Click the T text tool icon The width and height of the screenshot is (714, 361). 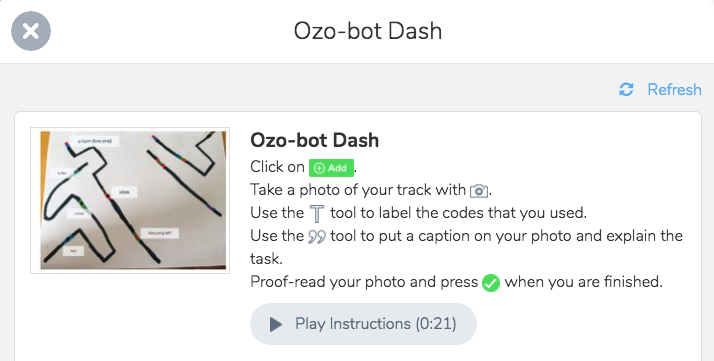[x=317, y=213]
